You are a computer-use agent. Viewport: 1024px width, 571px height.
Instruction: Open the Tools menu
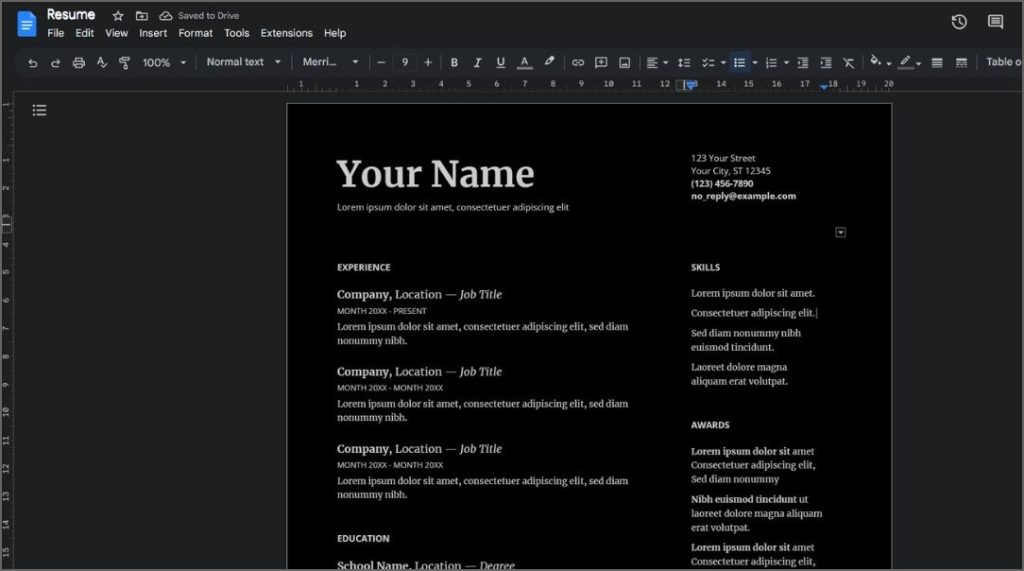(236, 33)
